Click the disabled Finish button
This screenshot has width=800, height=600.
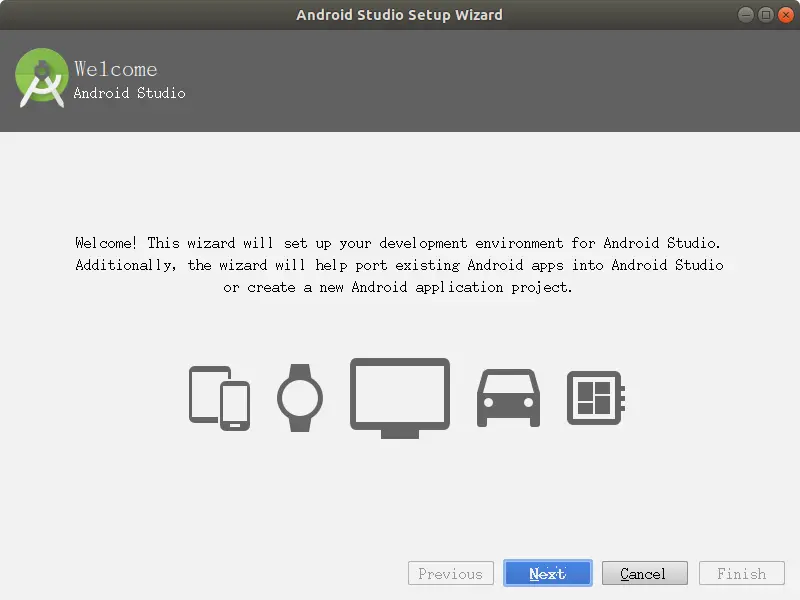pos(741,573)
